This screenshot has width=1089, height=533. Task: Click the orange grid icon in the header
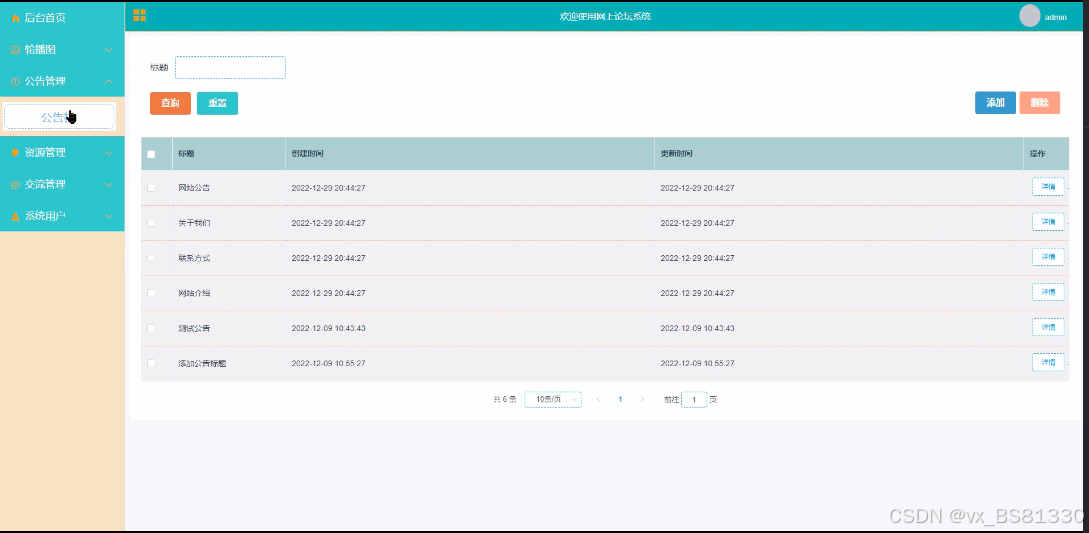coord(140,15)
